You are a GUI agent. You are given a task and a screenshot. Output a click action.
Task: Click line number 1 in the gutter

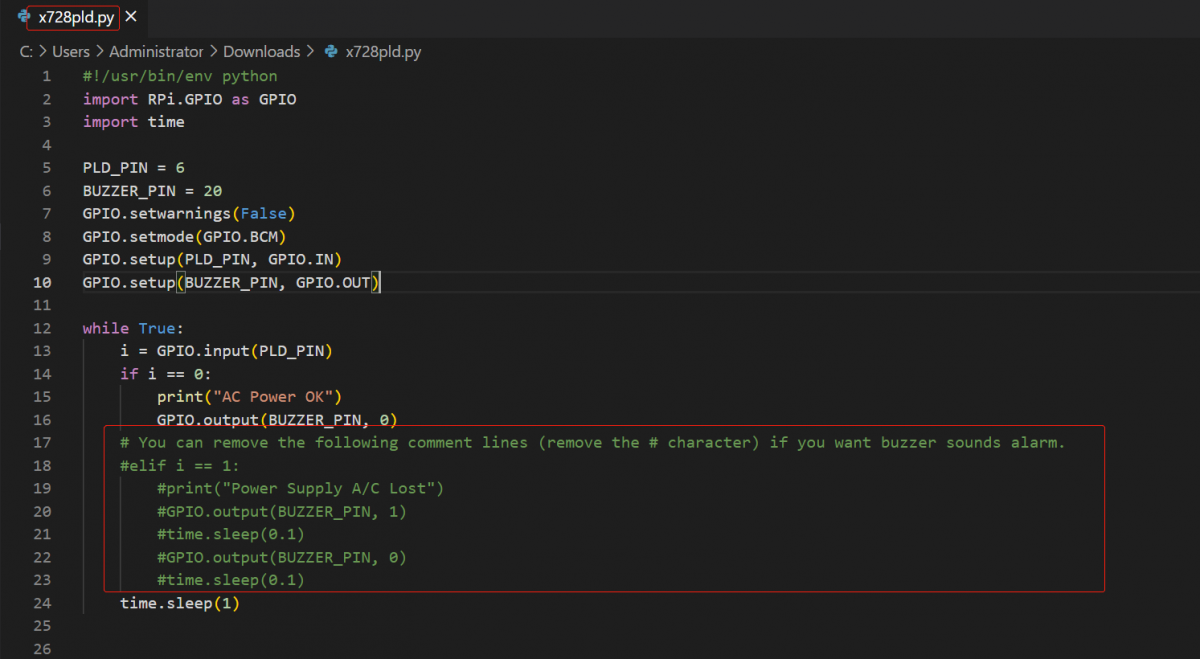46,76
